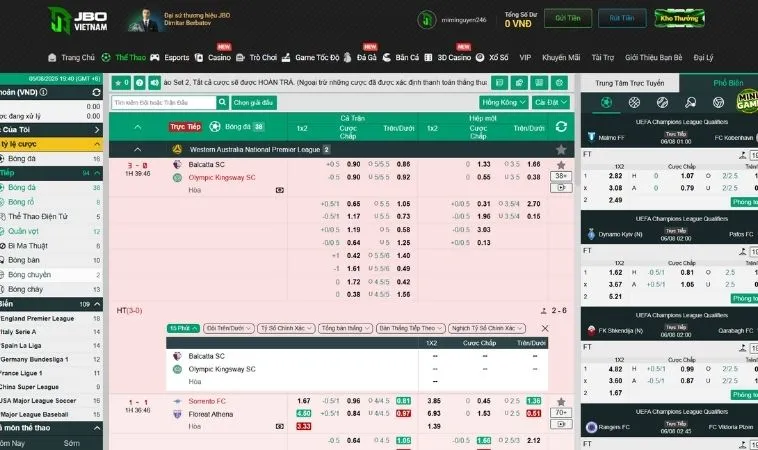Open Esports in main navigation
Screen dimensions: 758x450
[x=176, y=58]
